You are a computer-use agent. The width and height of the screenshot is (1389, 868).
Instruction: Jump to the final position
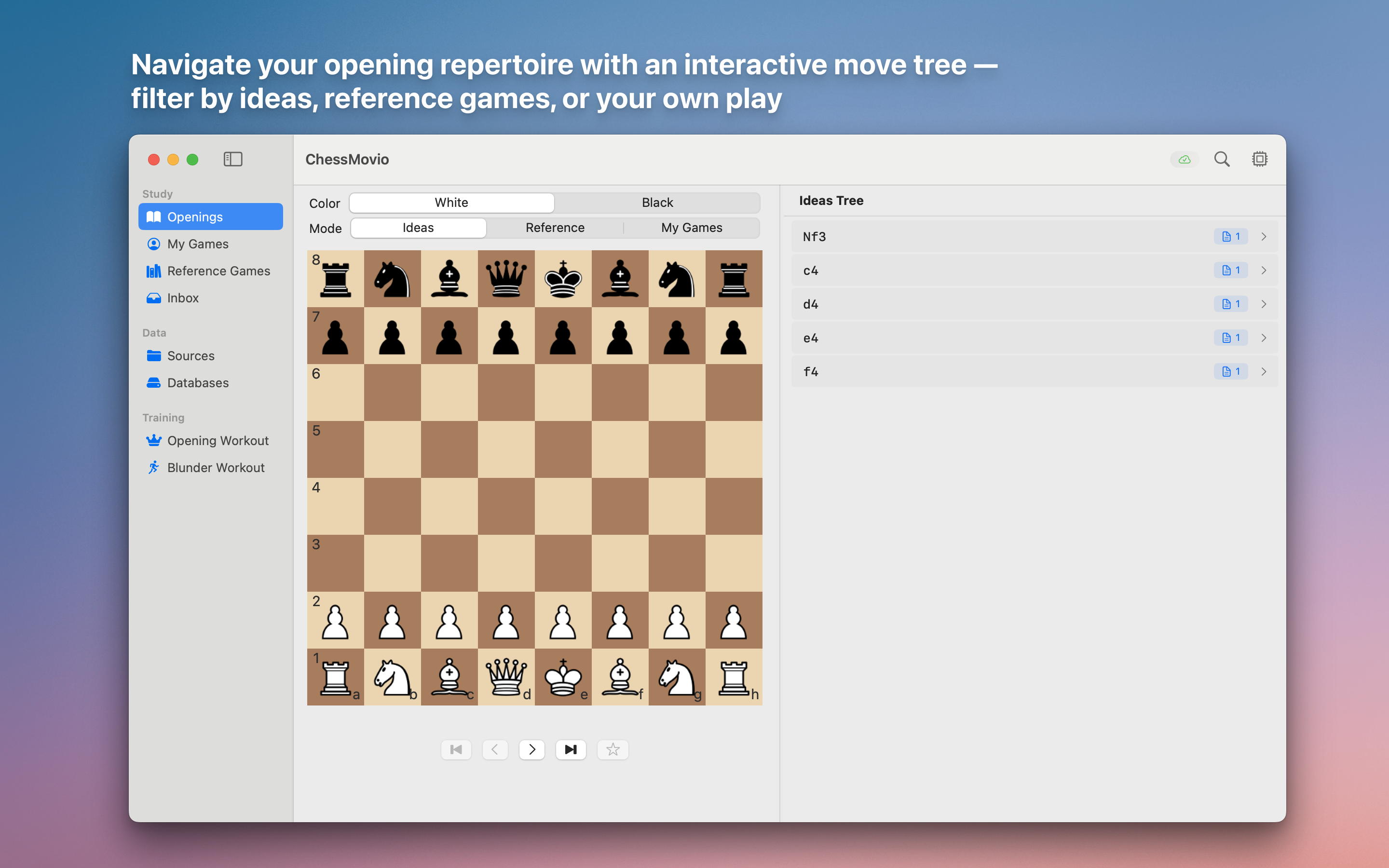[571, 749]
